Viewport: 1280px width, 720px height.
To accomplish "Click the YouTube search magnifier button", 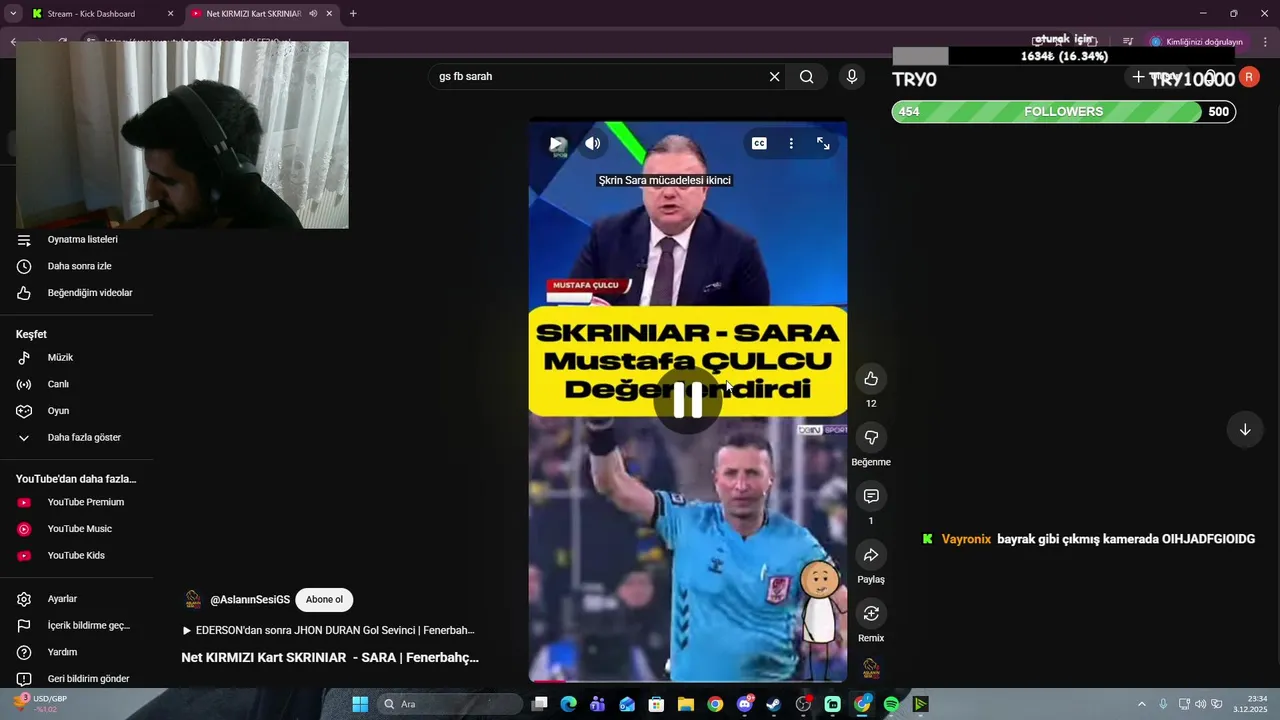I will click(807, 76).
